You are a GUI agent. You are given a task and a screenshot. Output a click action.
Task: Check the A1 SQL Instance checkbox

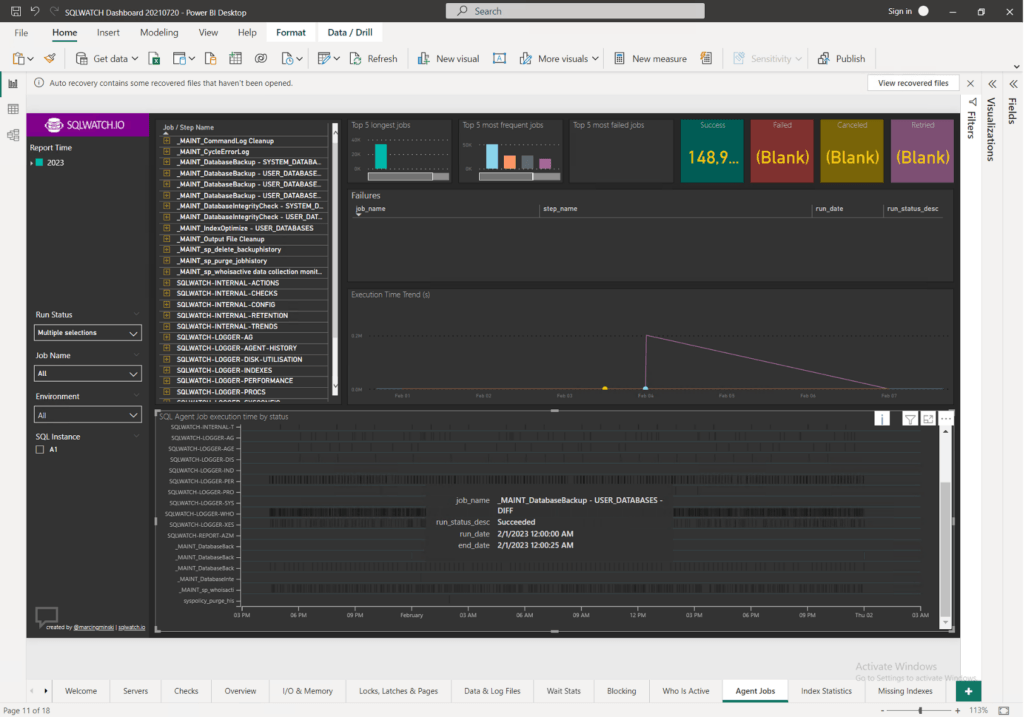[40, 450]
